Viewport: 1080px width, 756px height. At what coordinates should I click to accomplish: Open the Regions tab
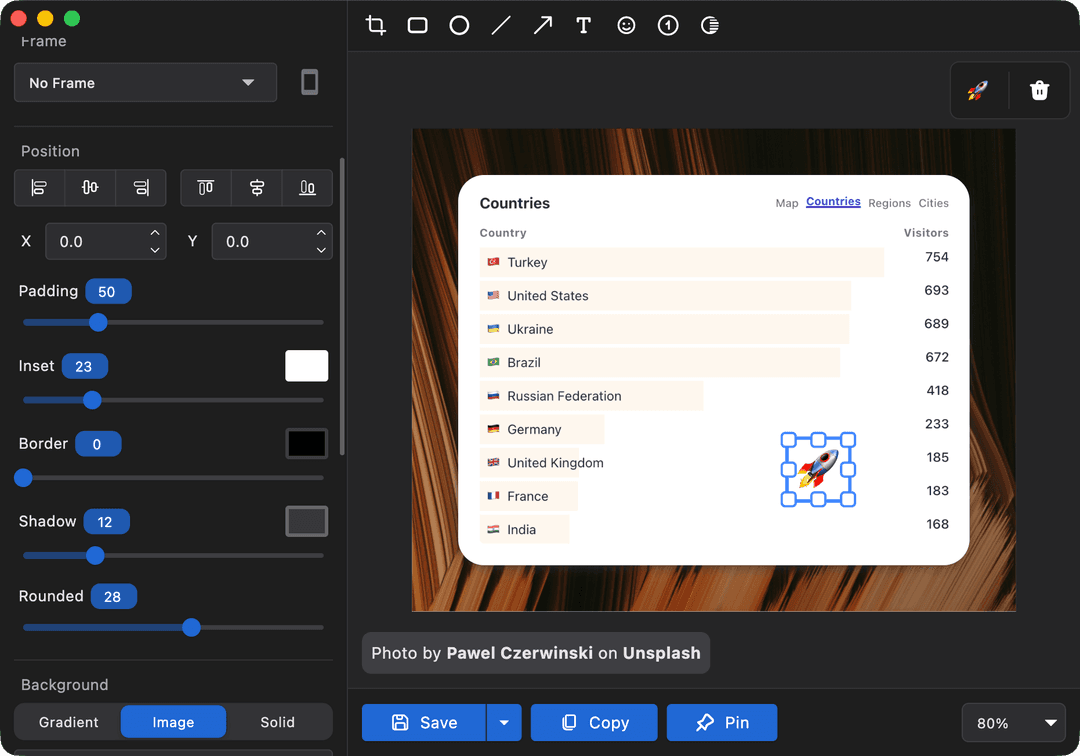coord(889,202)
